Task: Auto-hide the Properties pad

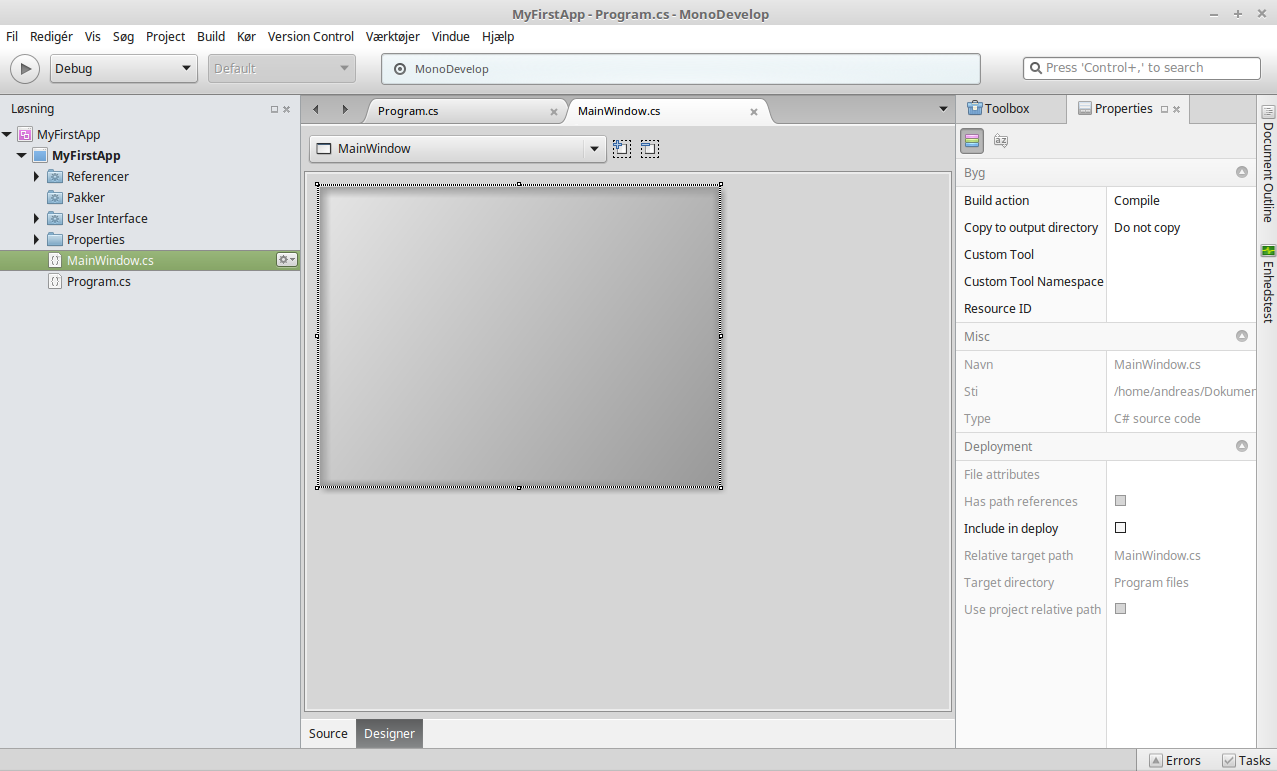Action: point(1165,109)
